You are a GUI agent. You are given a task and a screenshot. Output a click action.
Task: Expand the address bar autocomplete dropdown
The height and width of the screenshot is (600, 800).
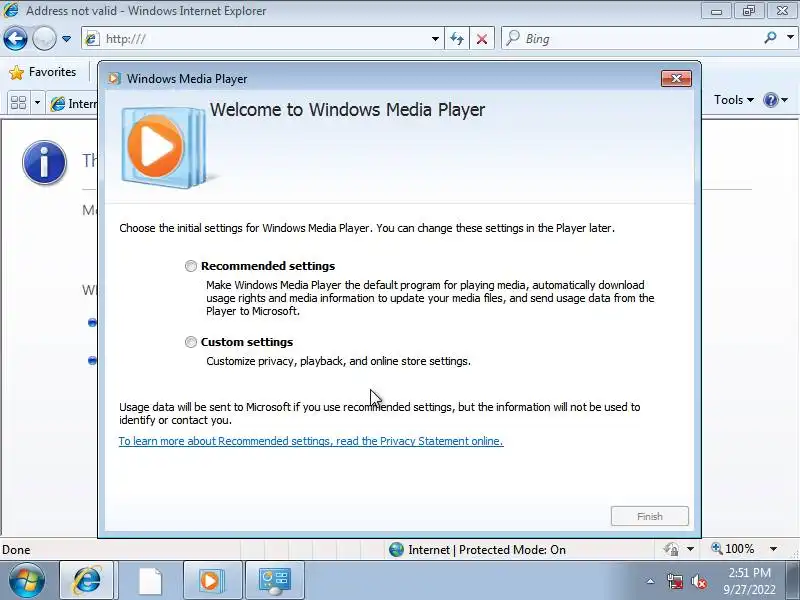click(435, 39)
